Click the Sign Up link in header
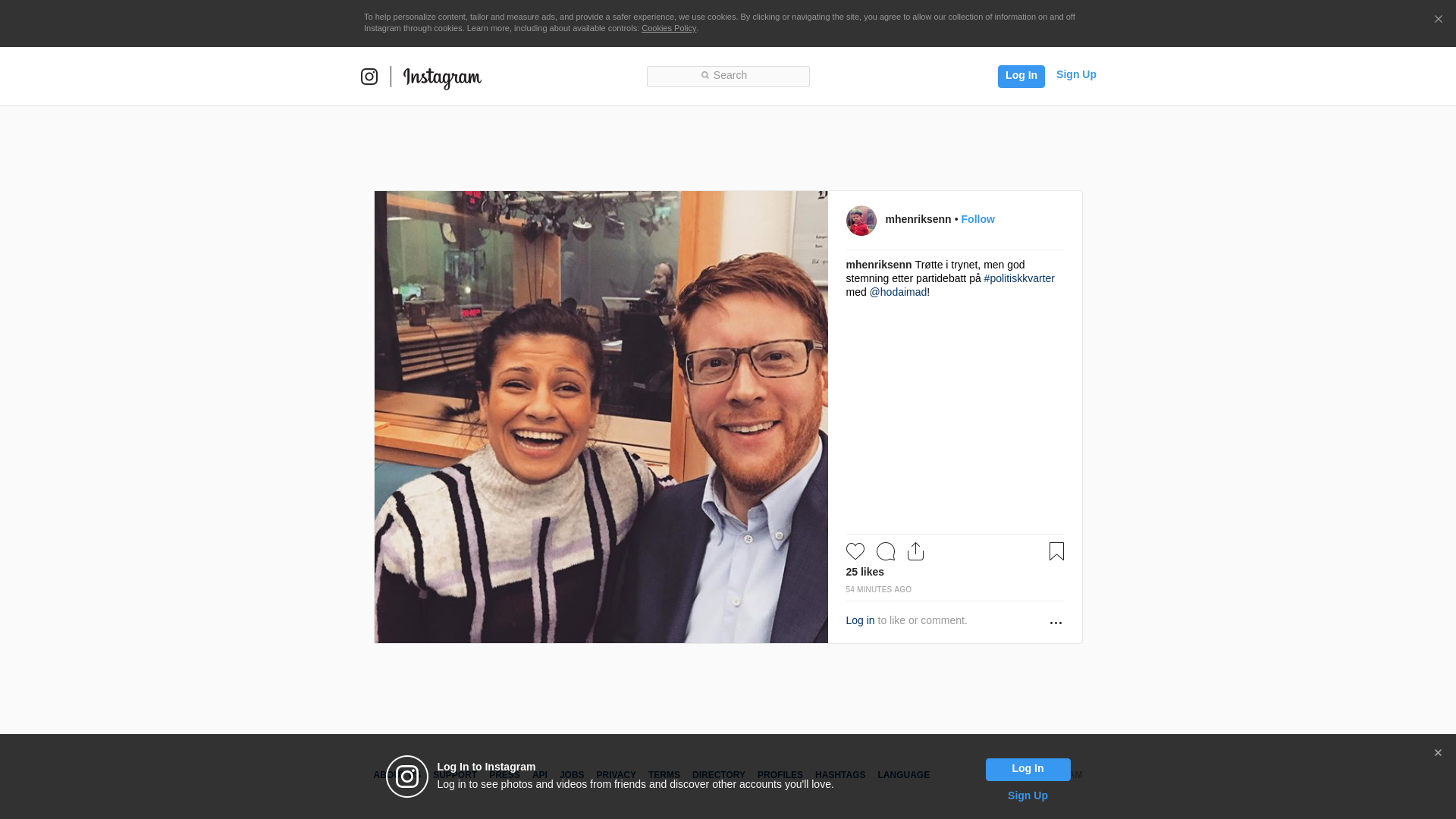 point(1075,74)
